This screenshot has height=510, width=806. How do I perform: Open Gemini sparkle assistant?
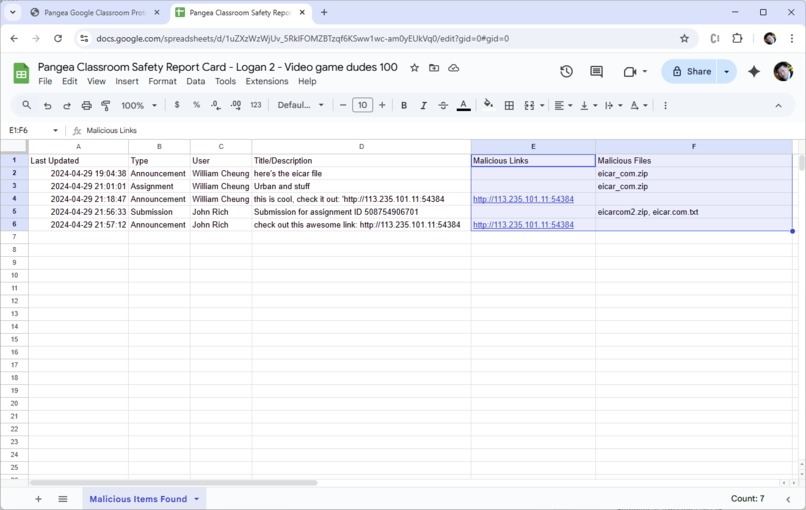(x=754, y=71)
